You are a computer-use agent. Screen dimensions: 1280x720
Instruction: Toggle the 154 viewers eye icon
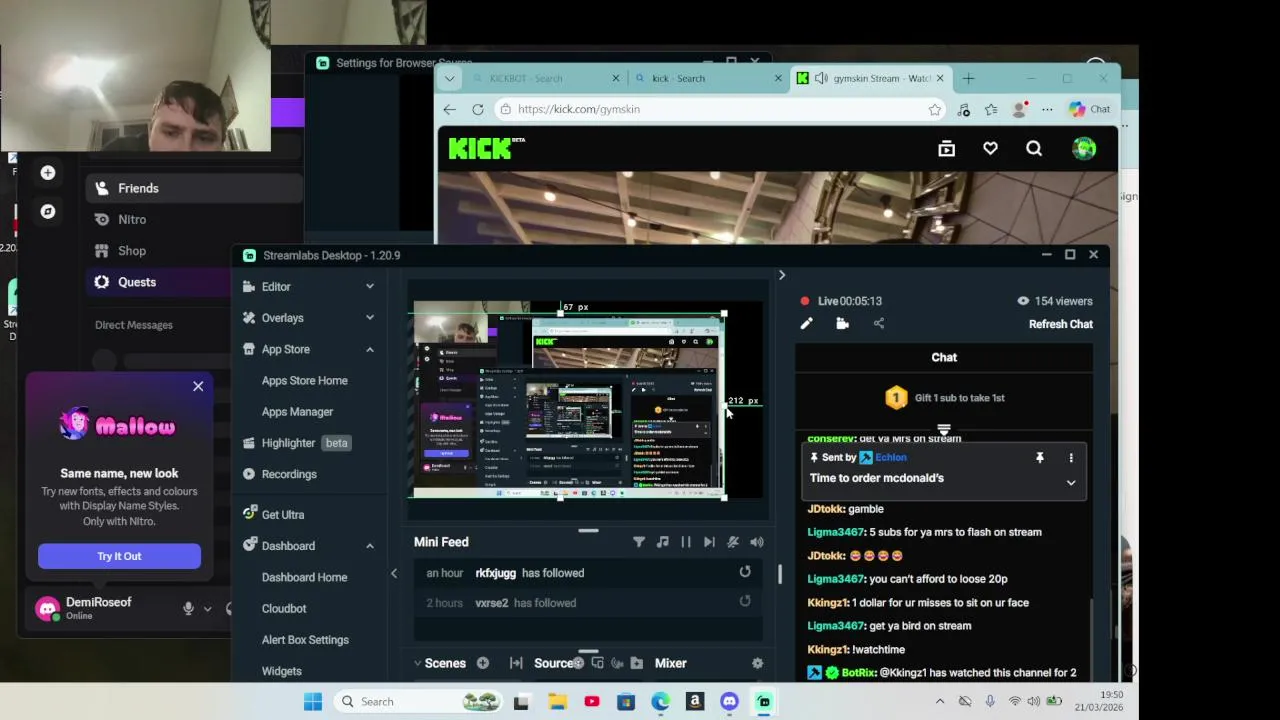tap(1023, 301)
